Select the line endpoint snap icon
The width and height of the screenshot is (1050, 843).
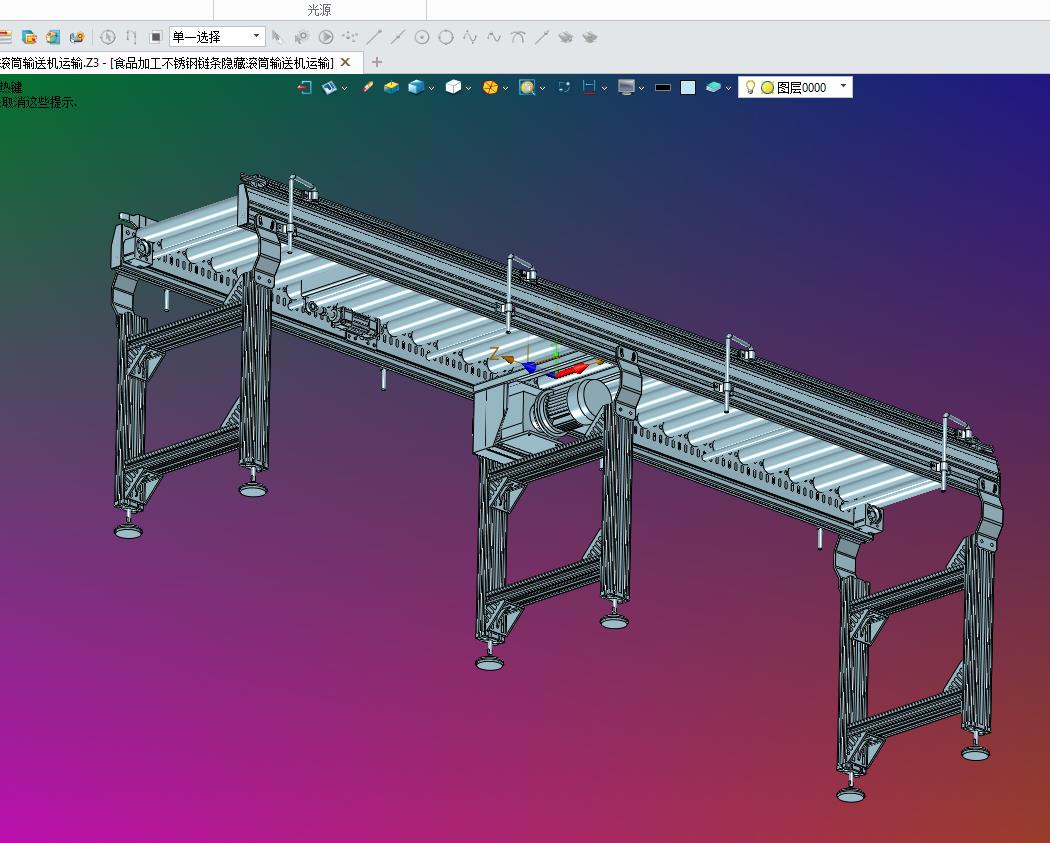(374, 37)
